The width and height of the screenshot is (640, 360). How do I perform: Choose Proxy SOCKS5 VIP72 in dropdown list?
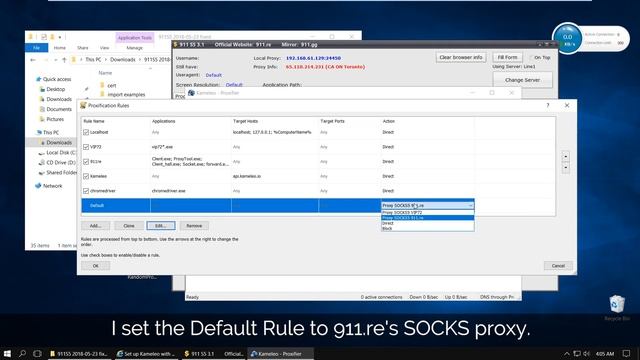(x=427, y=213)
